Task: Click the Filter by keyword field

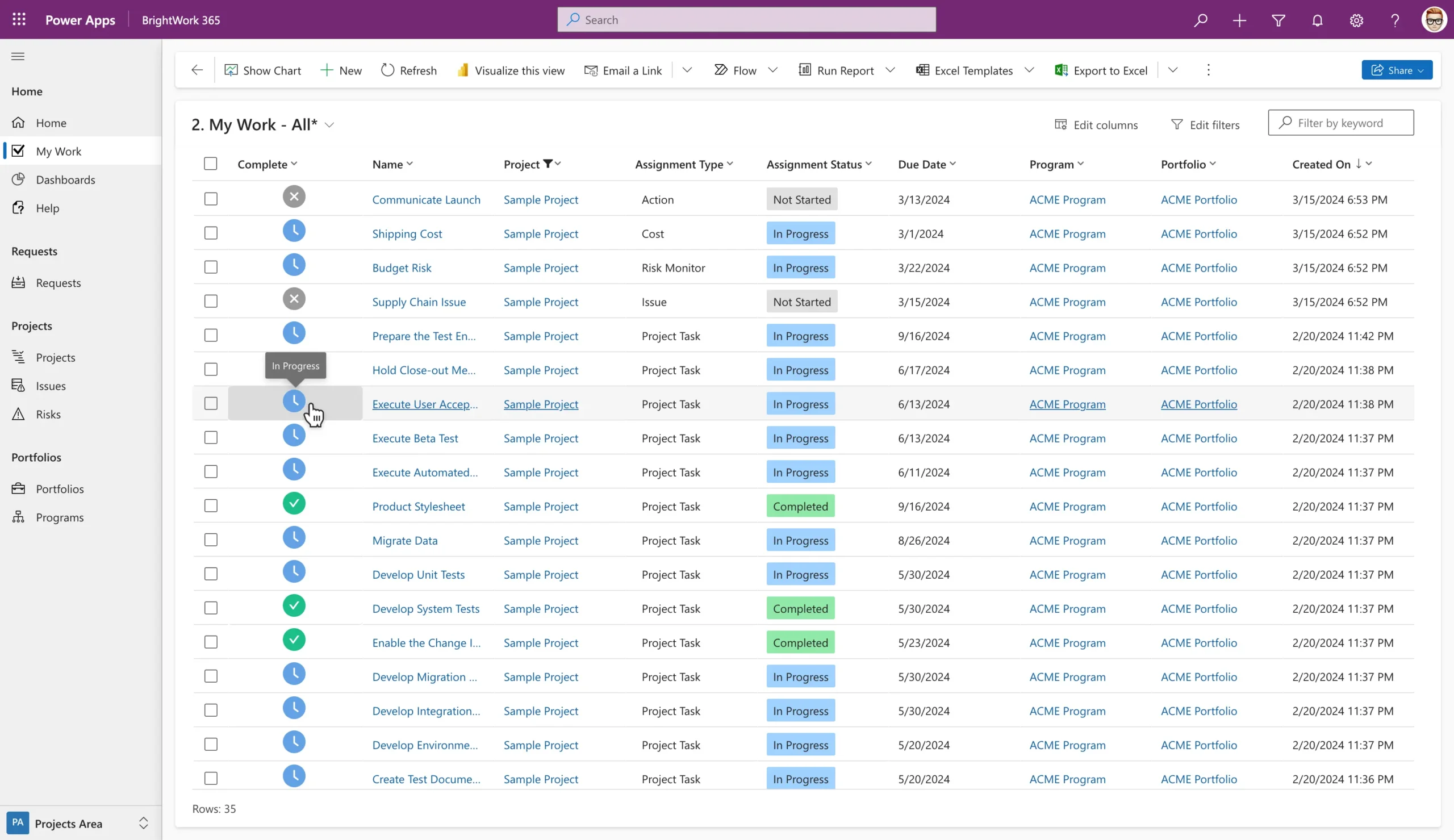Action: click(1347, 123)
